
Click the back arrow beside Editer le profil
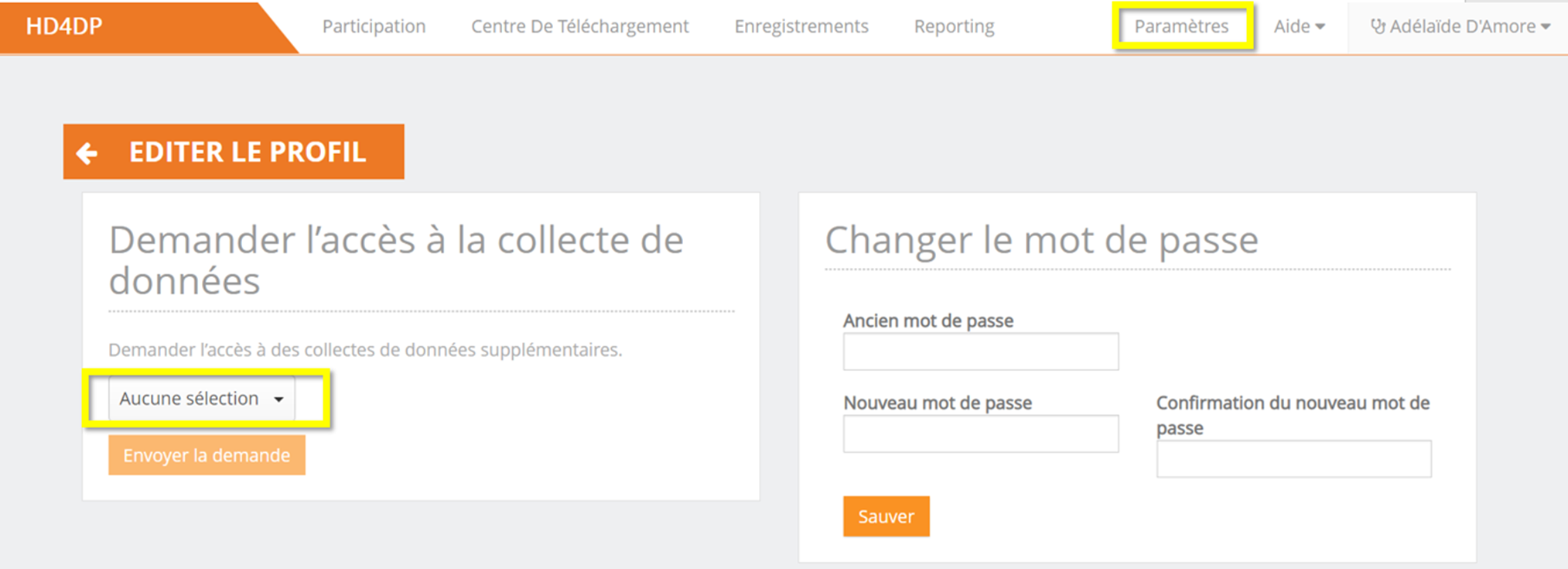point(87,153)
